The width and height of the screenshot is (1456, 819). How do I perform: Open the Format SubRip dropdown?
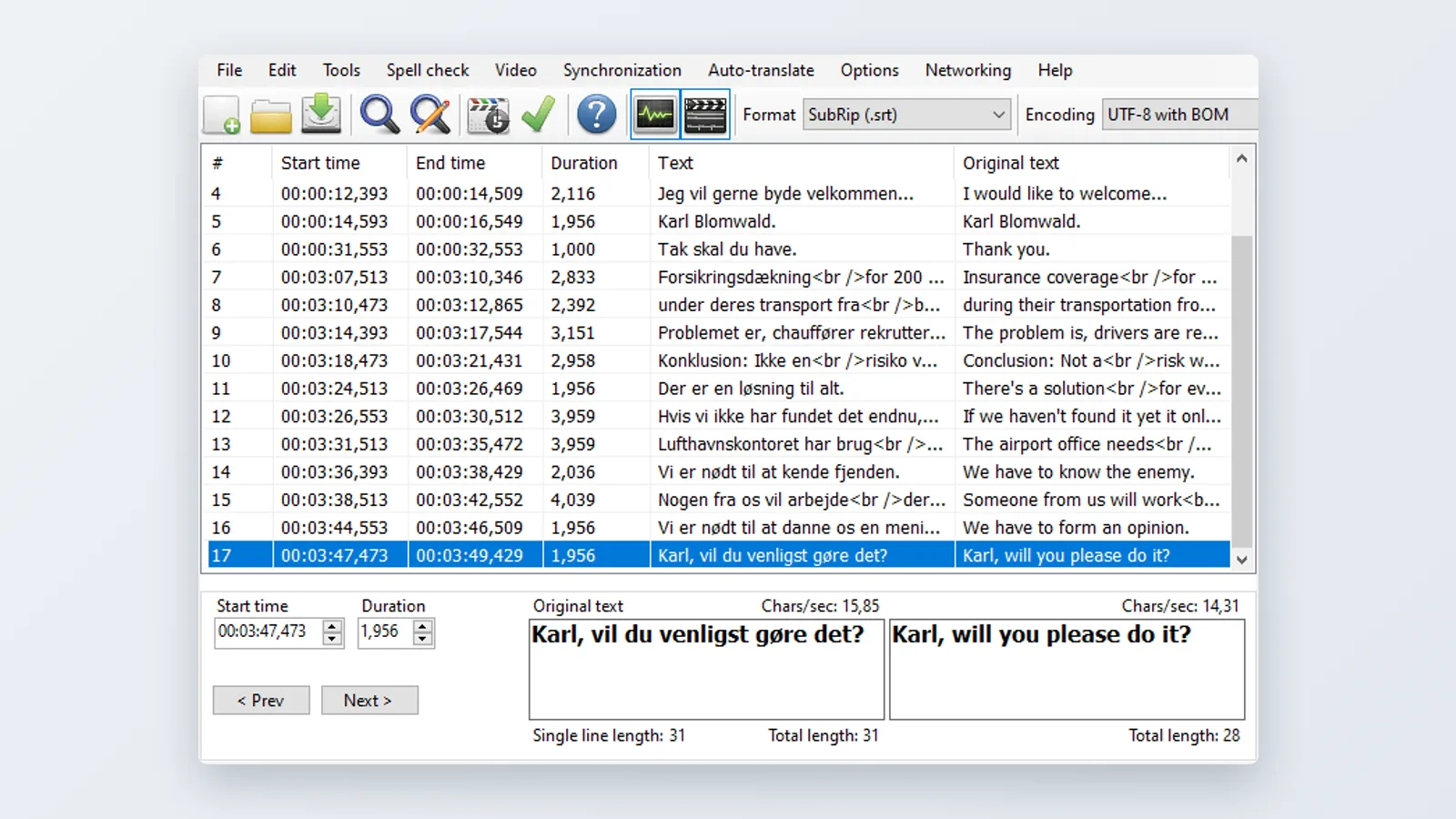click(907, 115)
